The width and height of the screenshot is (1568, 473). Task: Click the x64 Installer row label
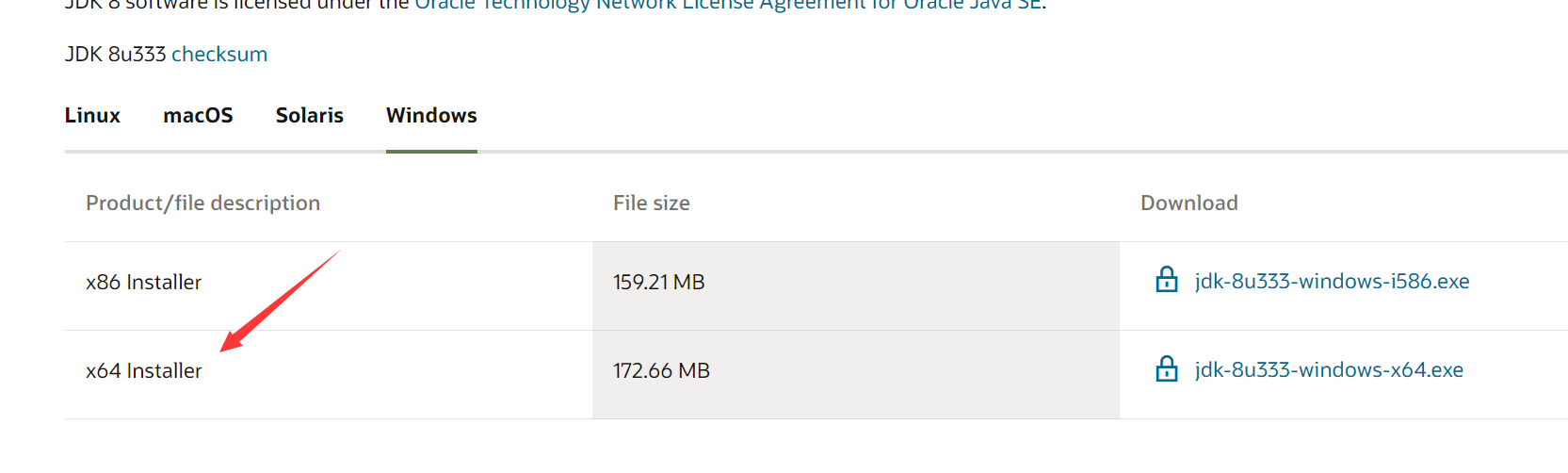(x=144, y=371)
